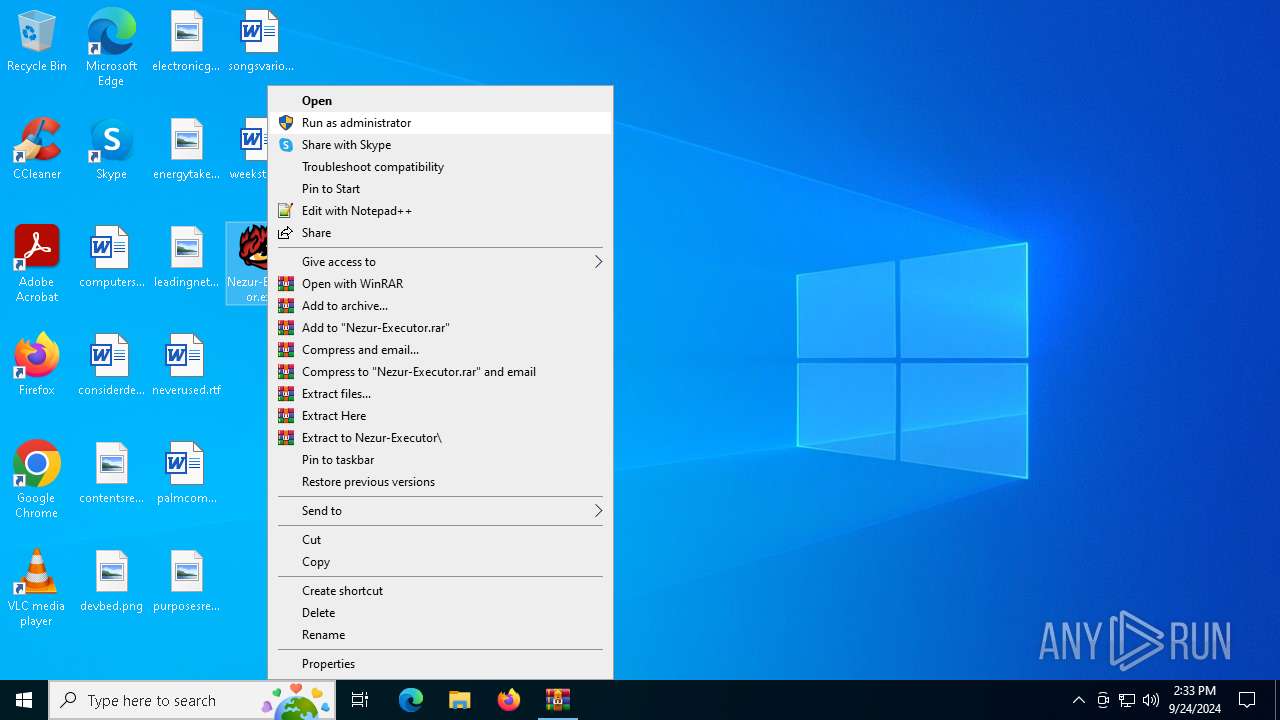Screen dimensions: 1280x720
Task: Open VLC media player desktop shortcut
Action: coord(37,588)
